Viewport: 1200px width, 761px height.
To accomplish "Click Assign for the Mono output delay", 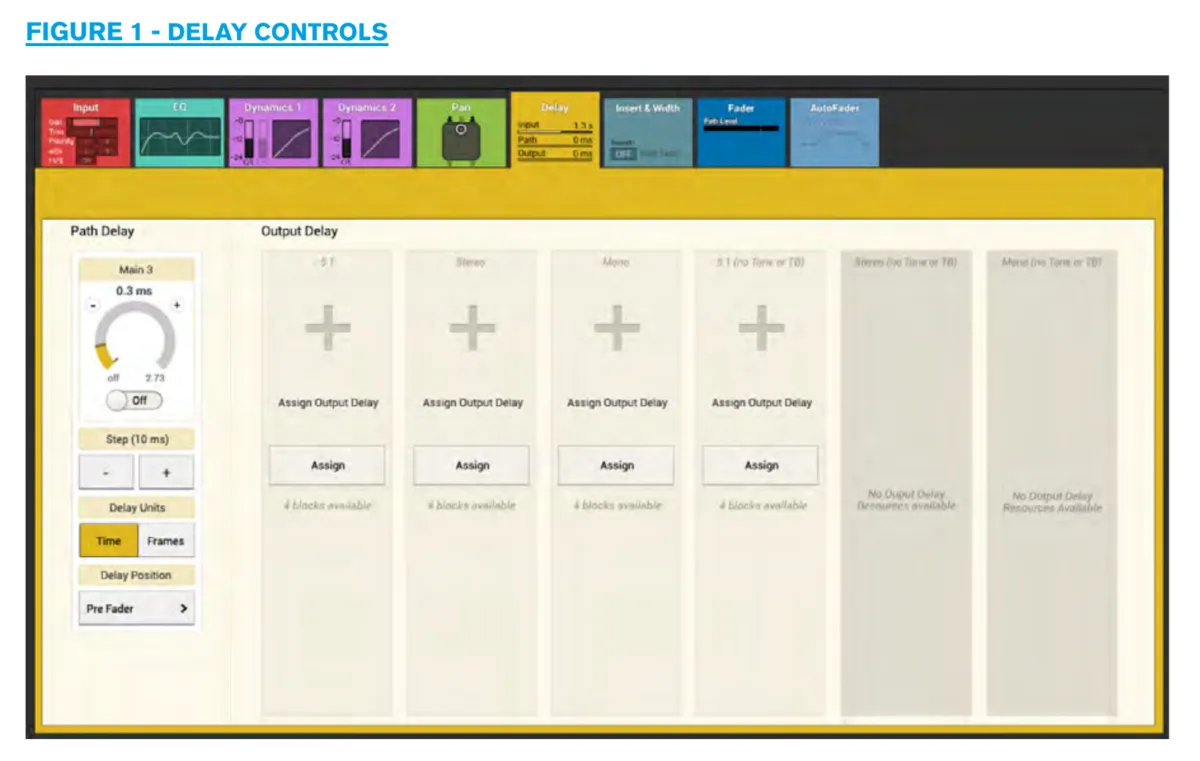I will coord(617,465).
